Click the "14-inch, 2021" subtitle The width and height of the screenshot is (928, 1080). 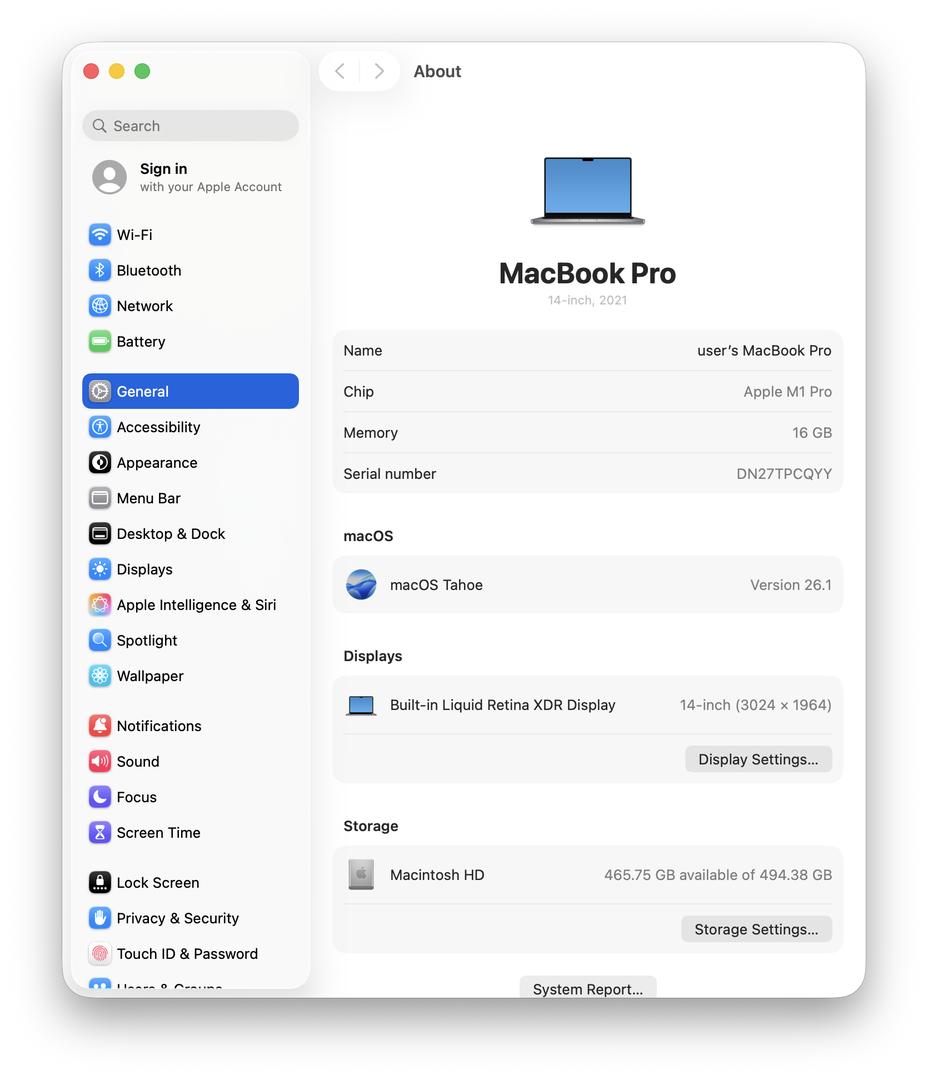588,300
